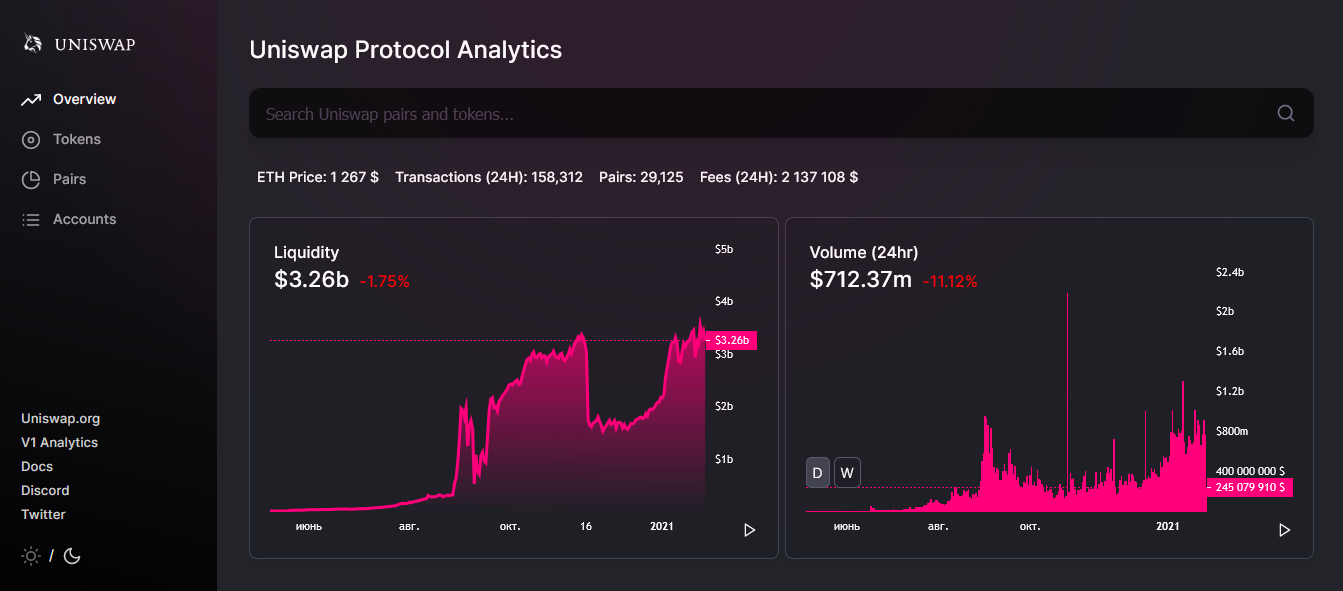Focus the Search Uniswap pairs and tokens field
Screen dimensions: 1343x591
tap(781, 113)
